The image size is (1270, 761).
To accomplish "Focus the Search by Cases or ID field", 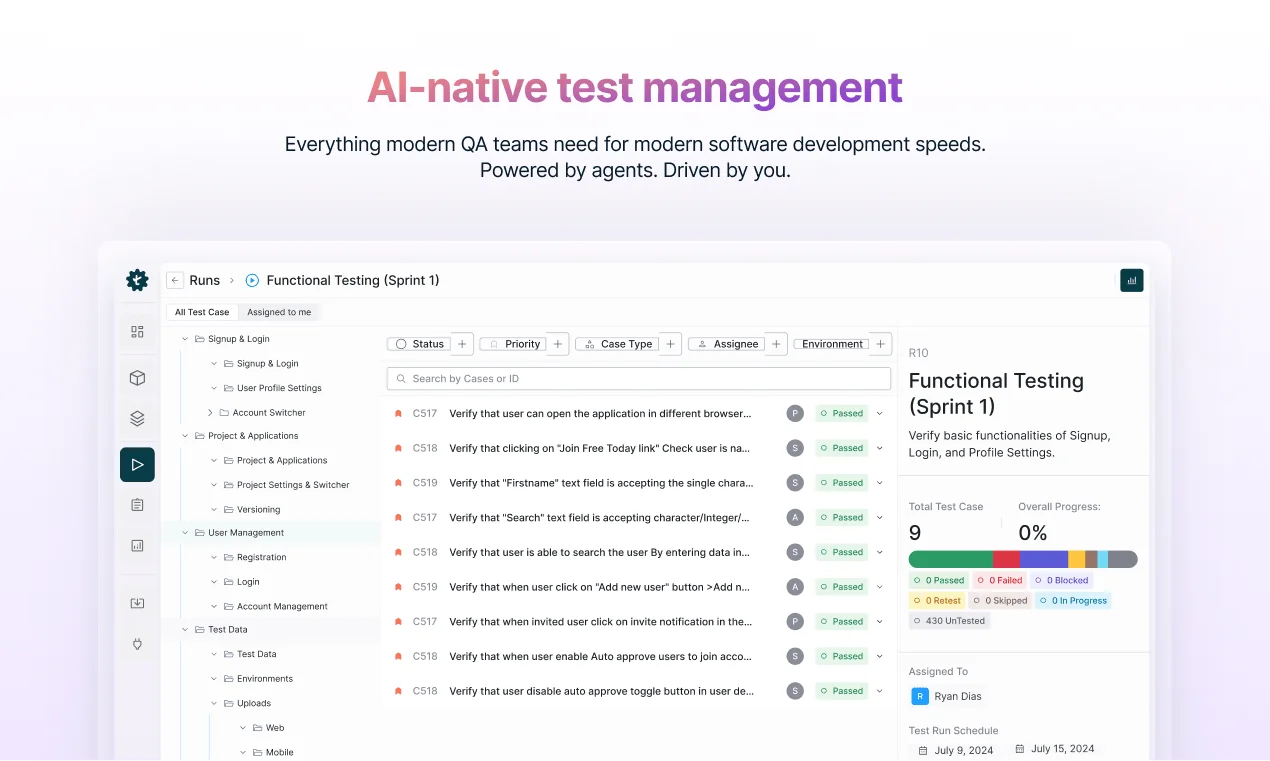I will (638, 379).
